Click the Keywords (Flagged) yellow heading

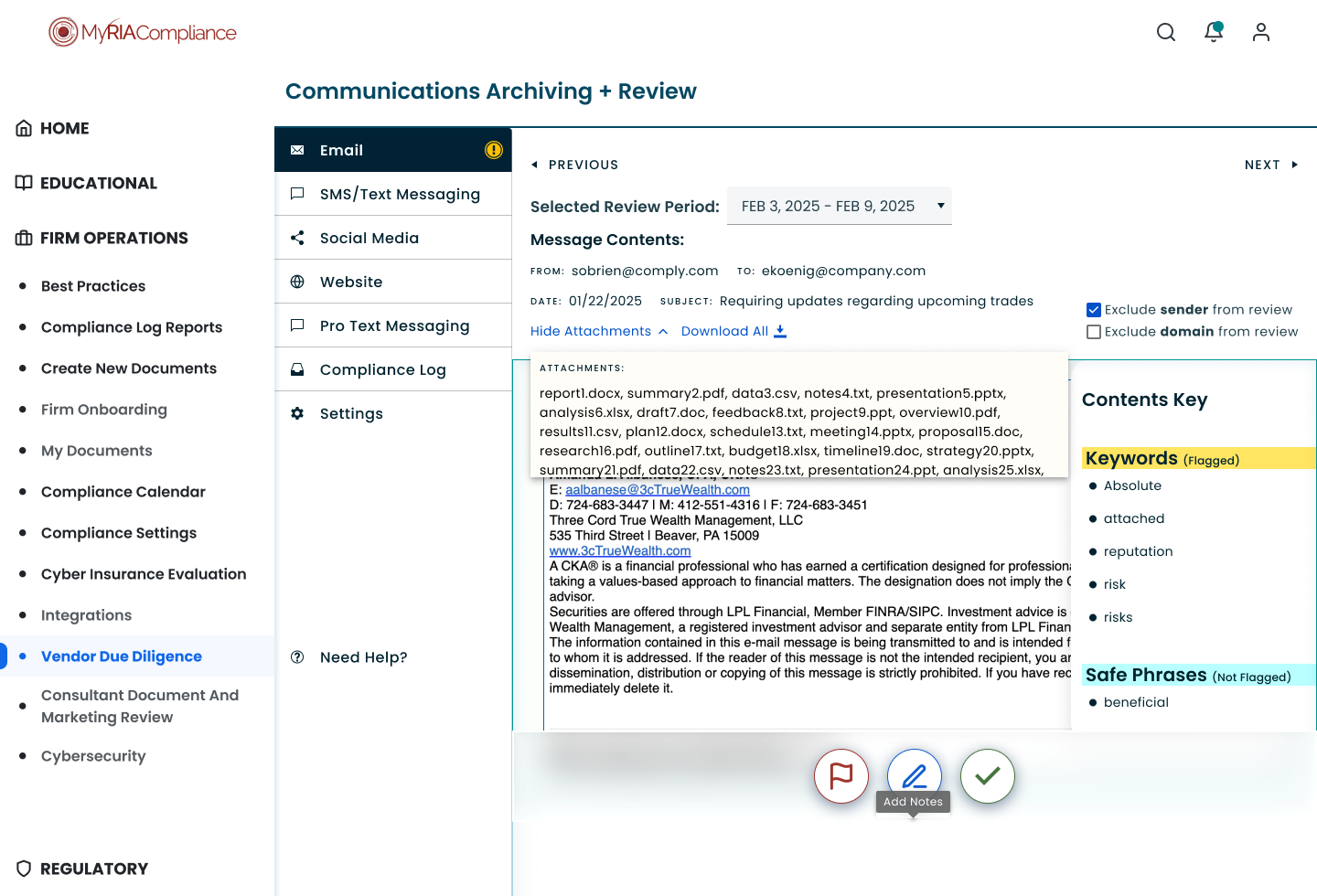point(1198,459)
